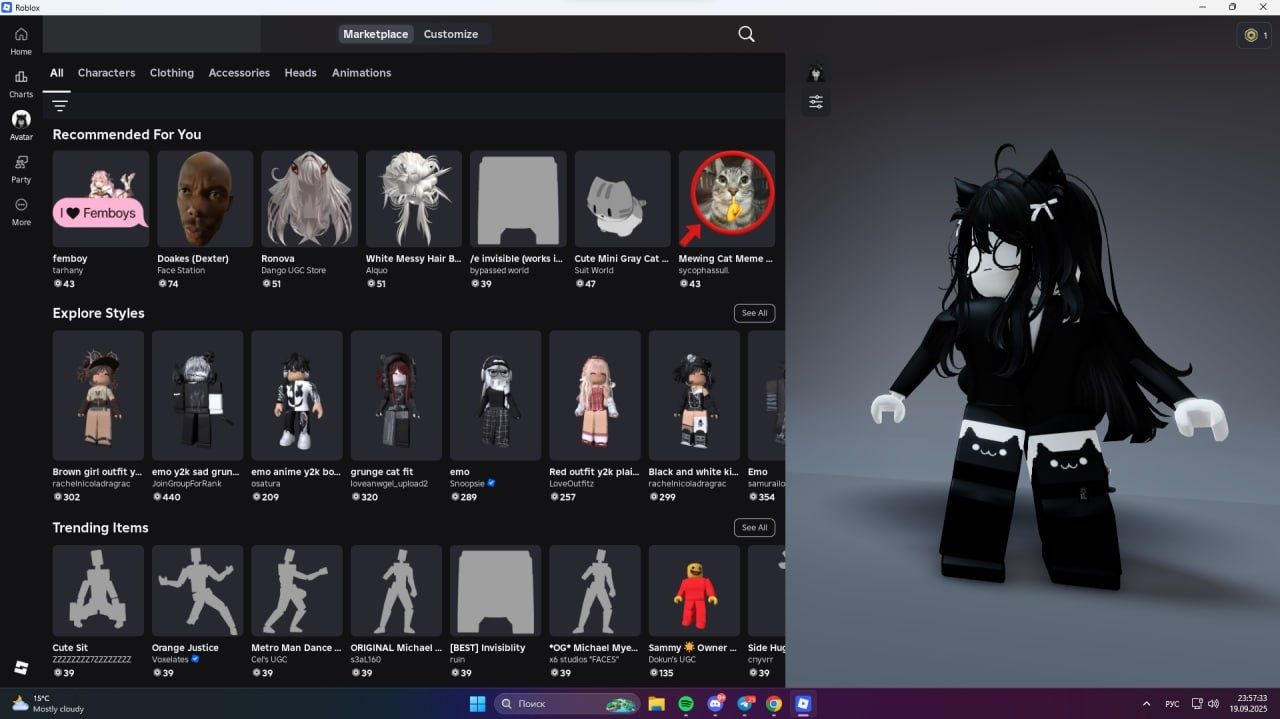The width and height of the screenshot is (1280, 719).
Task: Open the Brown girl outfit style
Action: tap(98, 396)
